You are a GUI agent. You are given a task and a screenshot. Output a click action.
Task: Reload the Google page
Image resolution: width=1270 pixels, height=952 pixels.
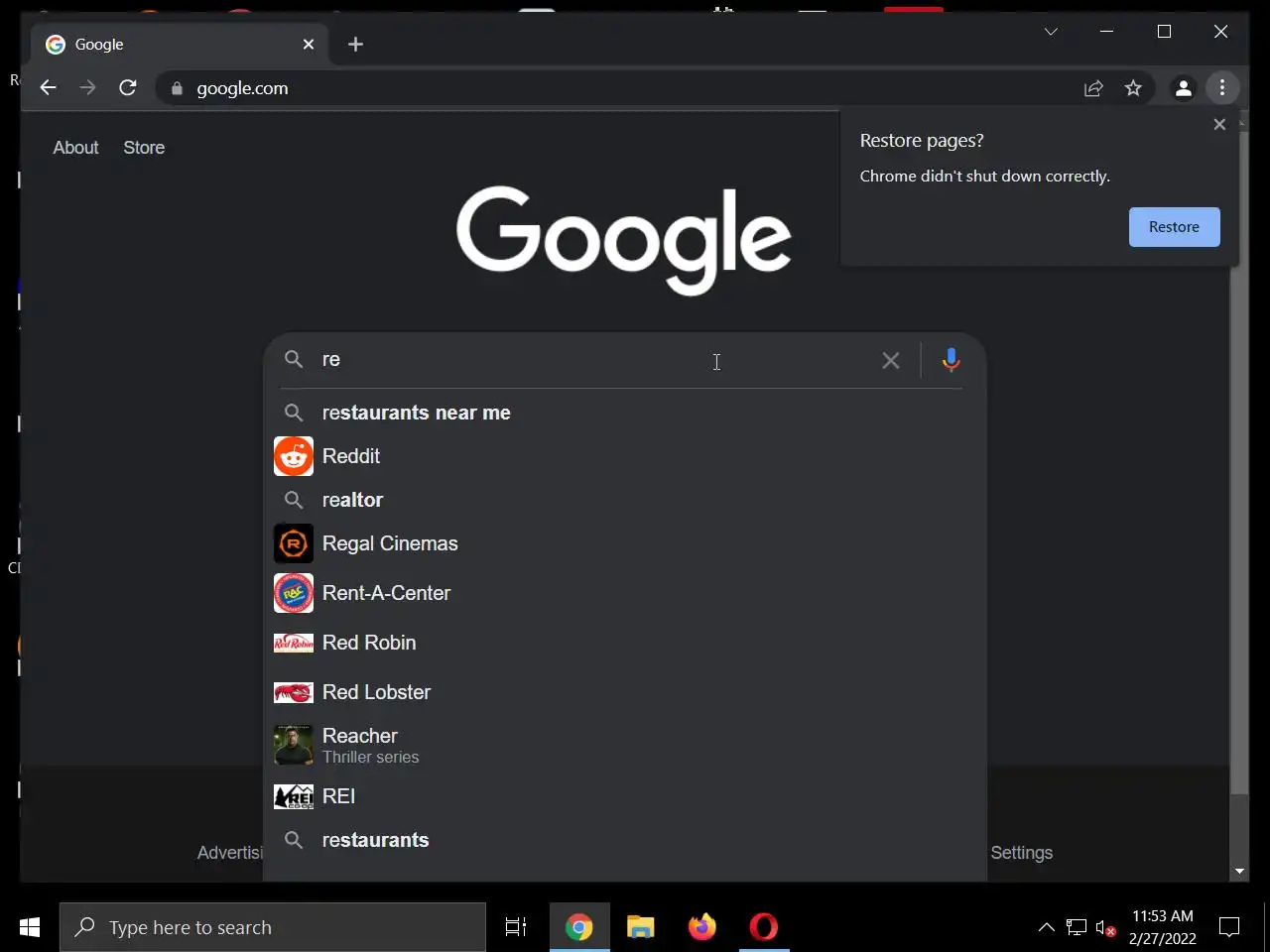click(128, 88)
